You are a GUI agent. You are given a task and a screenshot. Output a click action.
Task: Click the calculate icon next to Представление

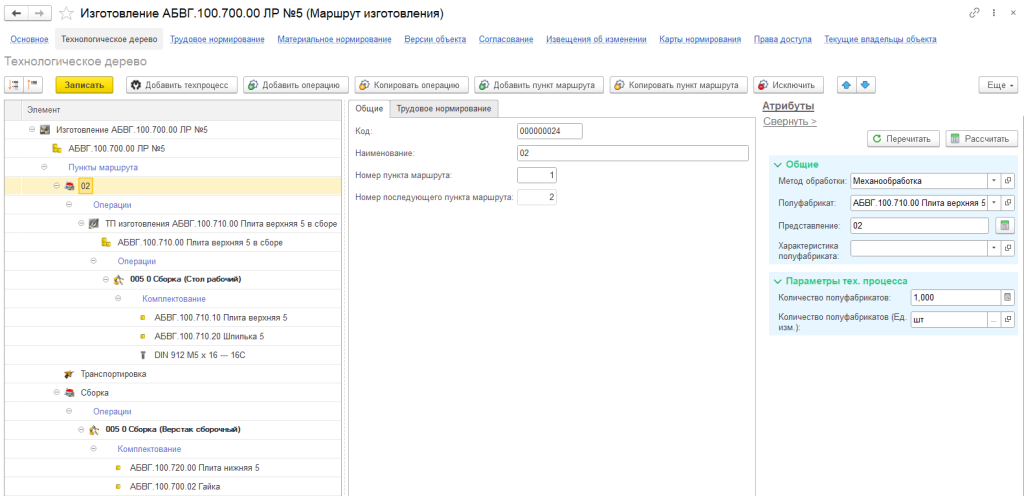tap(1006, 225)
